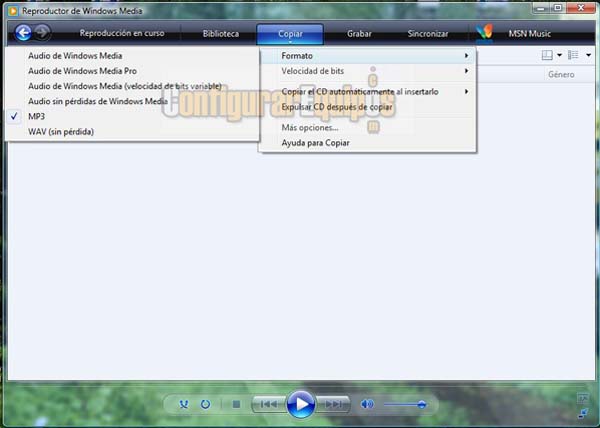This screenshot has width=600, height=428.
Task: Minimize the Reproductor de Windows Media window
Action: tap(541, 8)
